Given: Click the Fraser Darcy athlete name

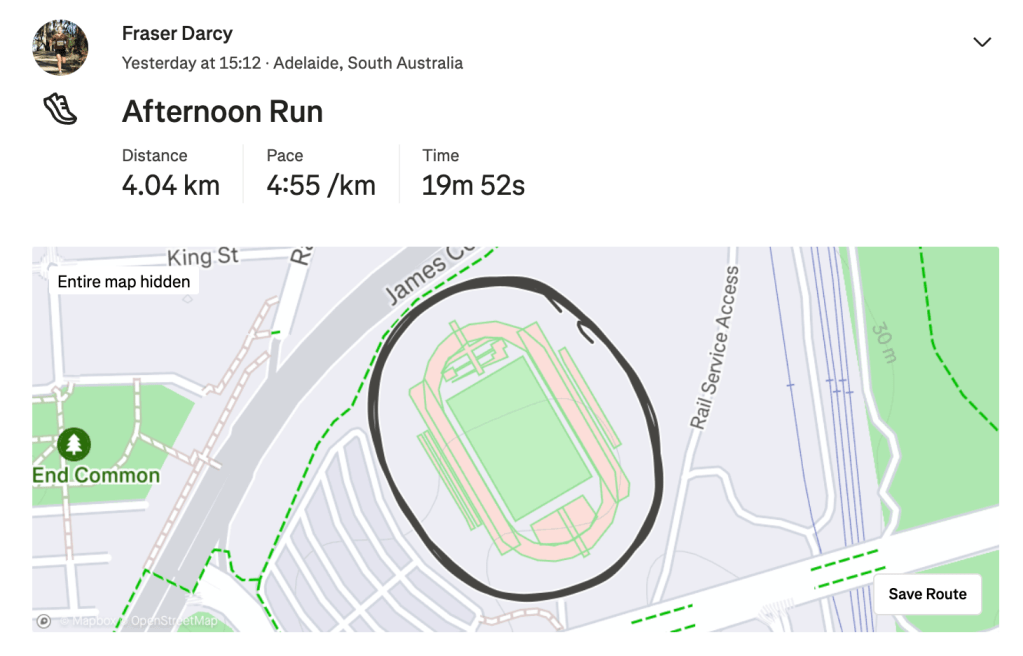Looking at the screenshot, I should click(x=177, y=33).
